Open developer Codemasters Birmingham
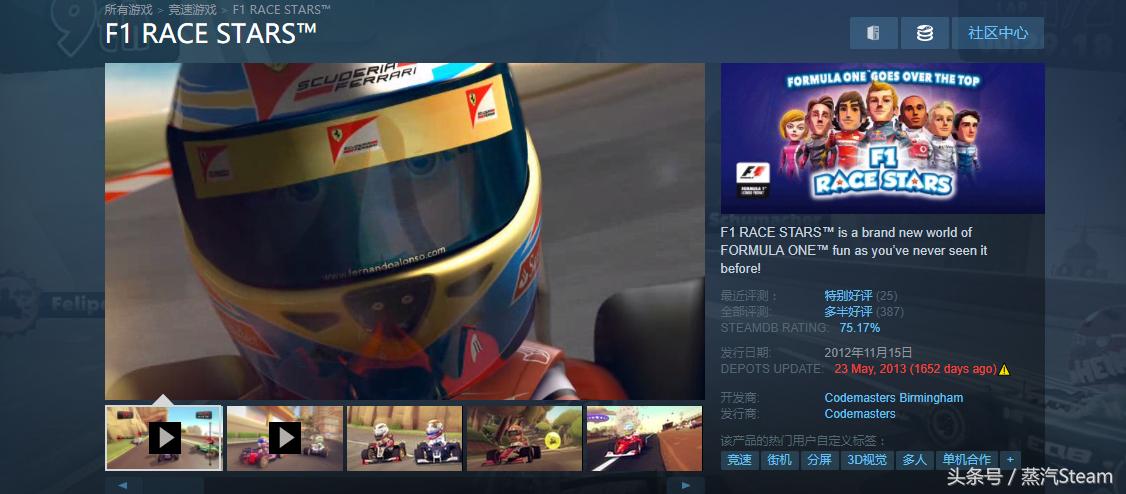Screen dimensions: 1126x494 click(x=893, y=398)
